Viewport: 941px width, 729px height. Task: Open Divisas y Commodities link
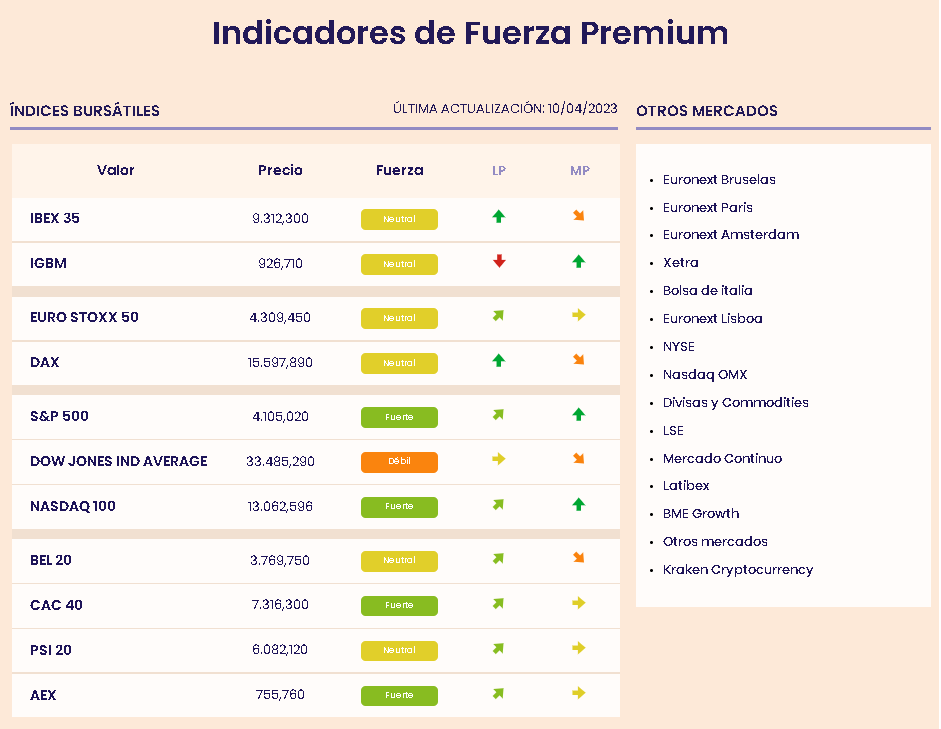point(735,403)
